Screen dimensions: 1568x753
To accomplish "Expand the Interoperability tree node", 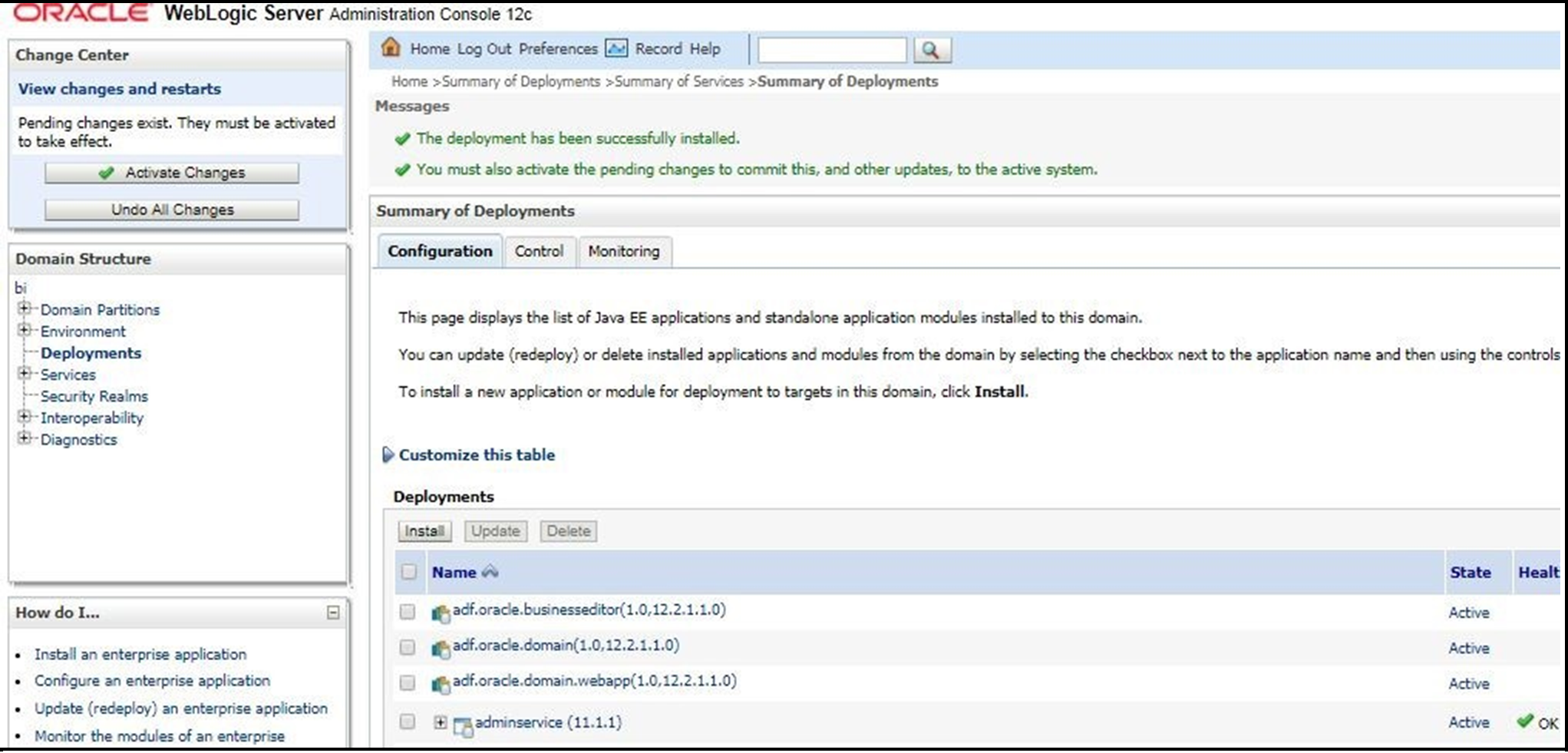I will pos(25,417).
